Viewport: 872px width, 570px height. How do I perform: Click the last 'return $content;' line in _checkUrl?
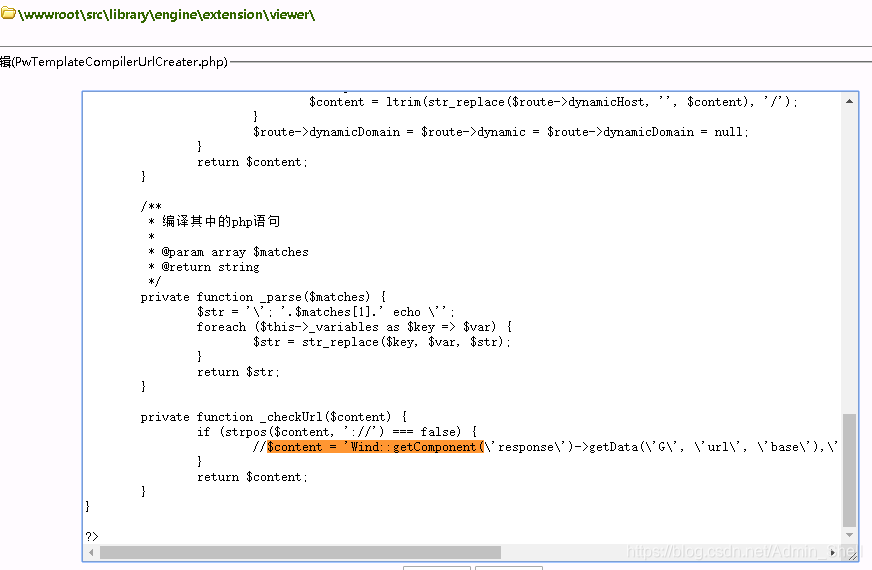click(x=252, y=477)
